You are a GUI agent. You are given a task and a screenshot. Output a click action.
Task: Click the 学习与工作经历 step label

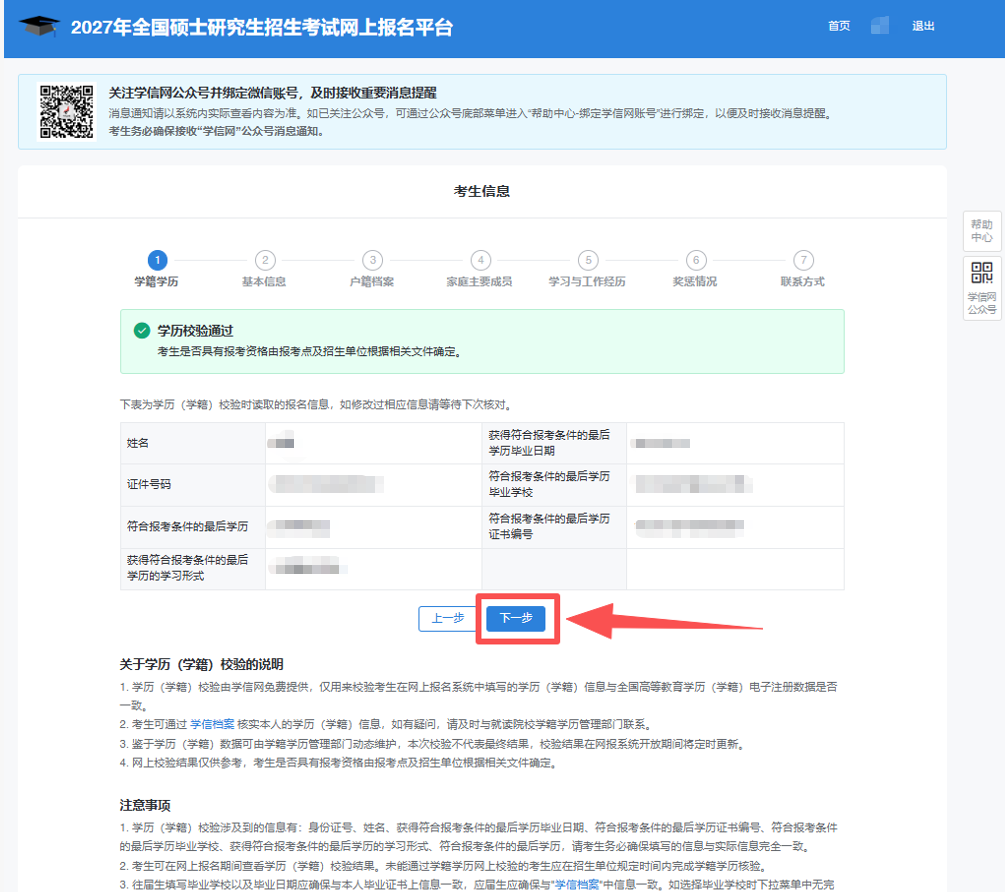coord(587,281)
